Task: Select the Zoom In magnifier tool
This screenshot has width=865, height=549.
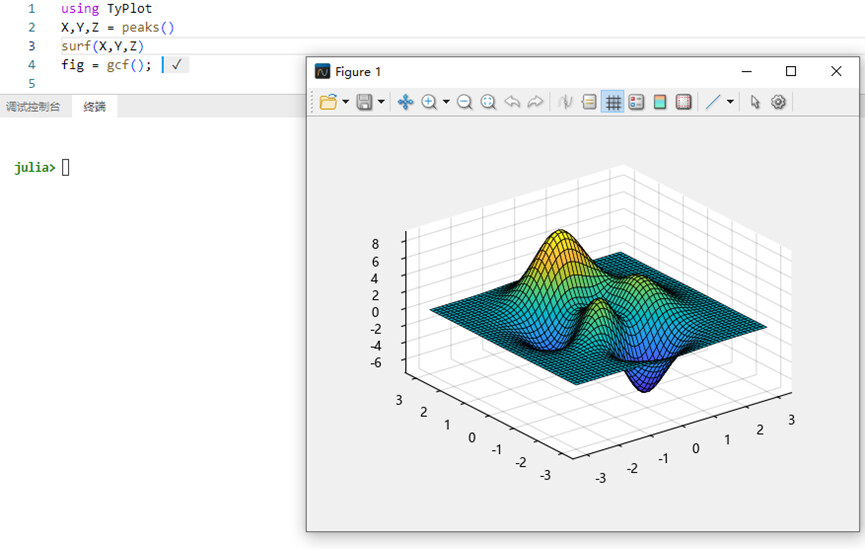Action: 429,102
